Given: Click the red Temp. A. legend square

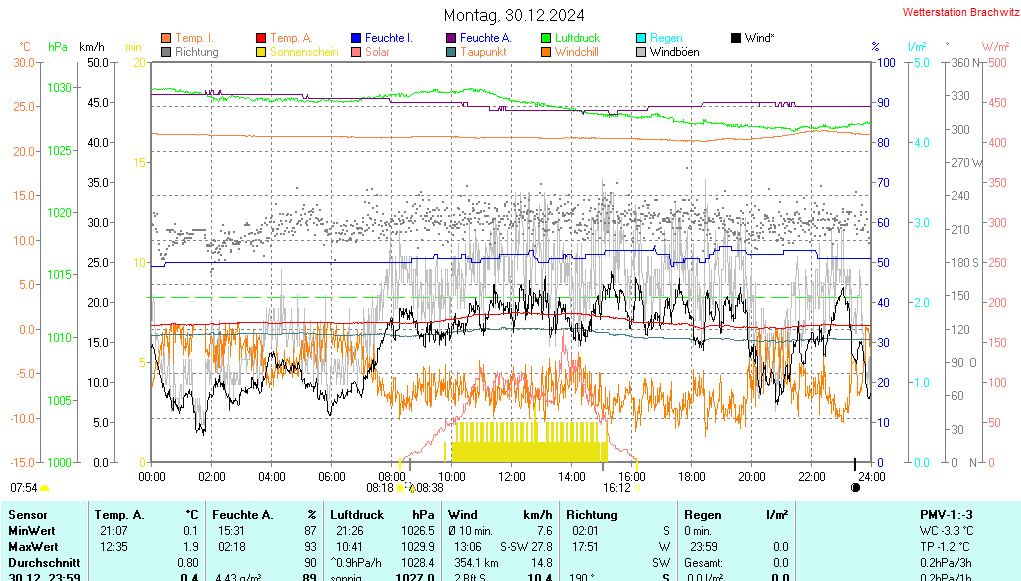Looking at the screenshot, I should click(x=262, y=38).
